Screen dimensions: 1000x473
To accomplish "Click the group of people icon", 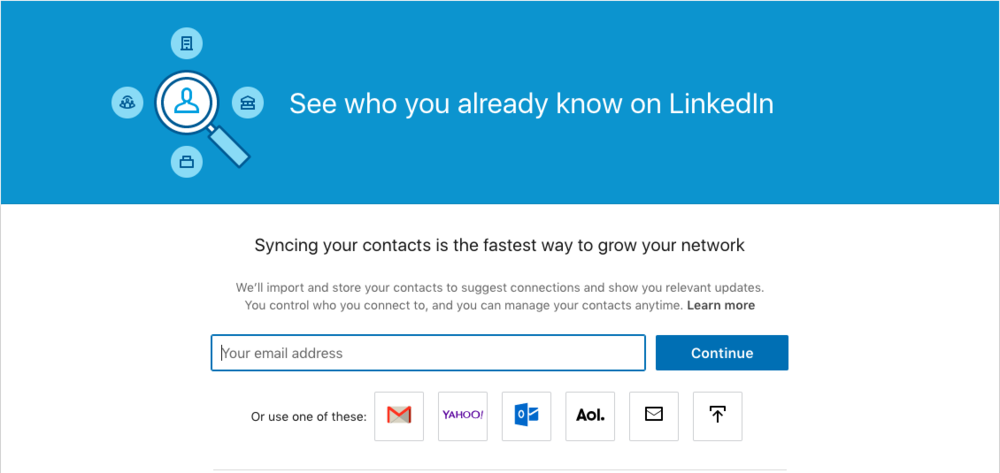I will click(127, 102).
